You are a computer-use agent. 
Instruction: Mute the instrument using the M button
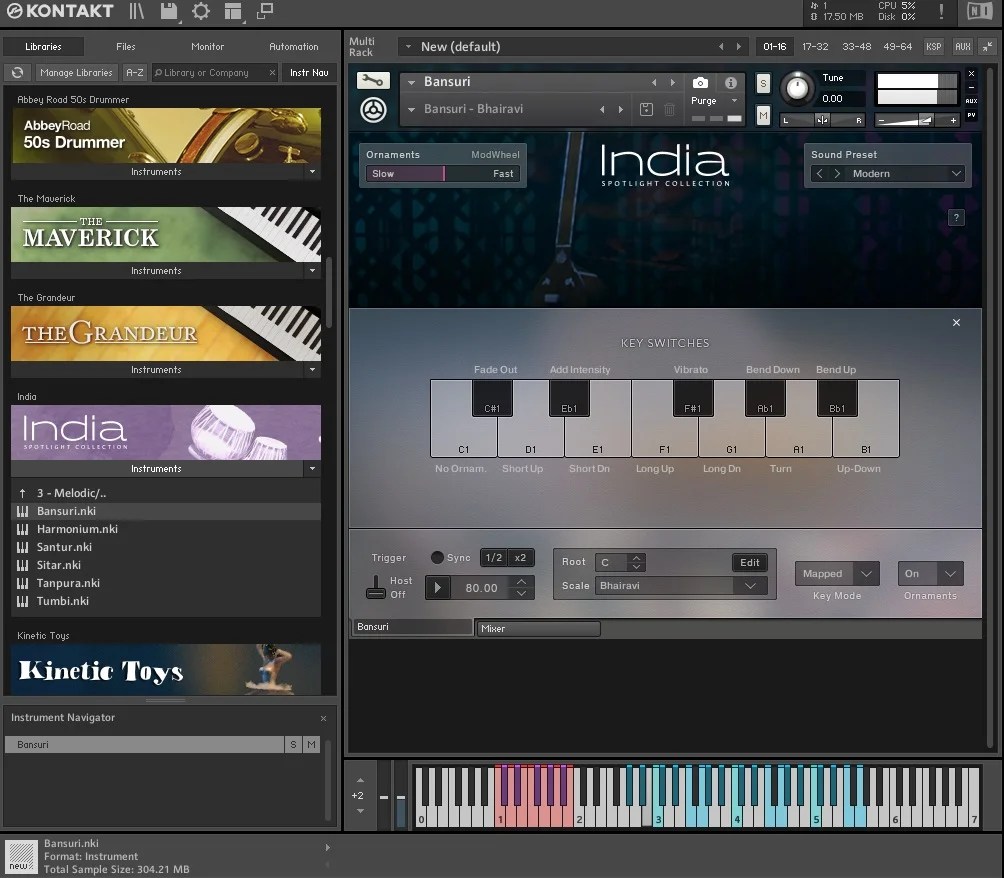(x=763, y=116)
